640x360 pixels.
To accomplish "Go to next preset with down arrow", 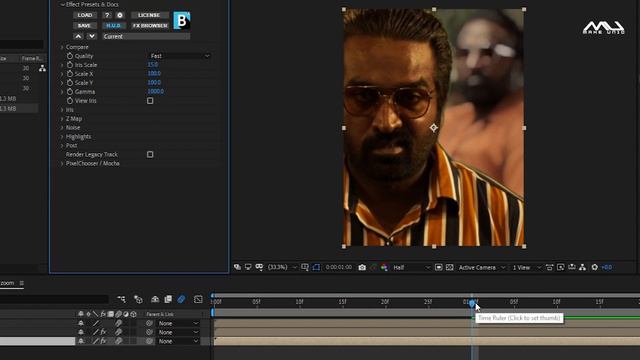I will pyautogui.click(x=92, y=36).
